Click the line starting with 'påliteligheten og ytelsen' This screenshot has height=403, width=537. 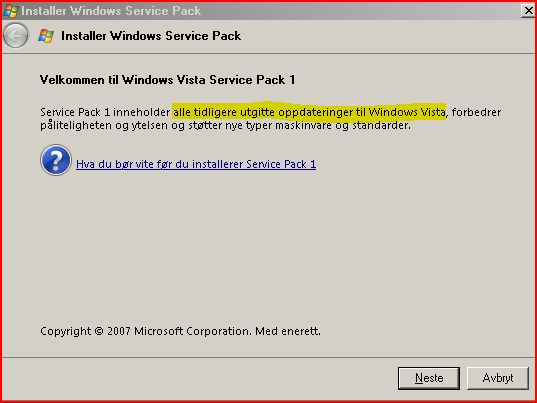point(225,125)
